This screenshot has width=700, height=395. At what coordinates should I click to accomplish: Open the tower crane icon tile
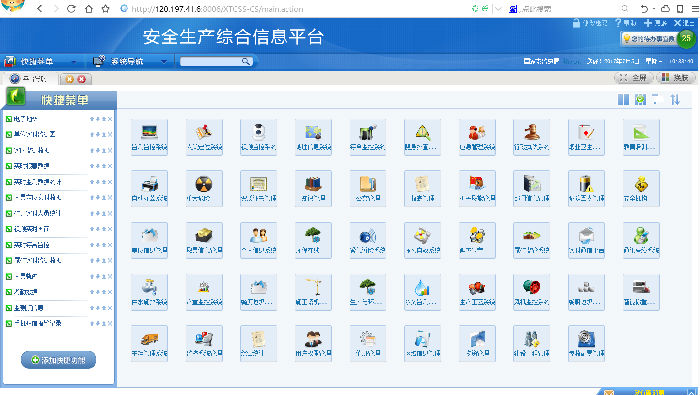[313, 292]
